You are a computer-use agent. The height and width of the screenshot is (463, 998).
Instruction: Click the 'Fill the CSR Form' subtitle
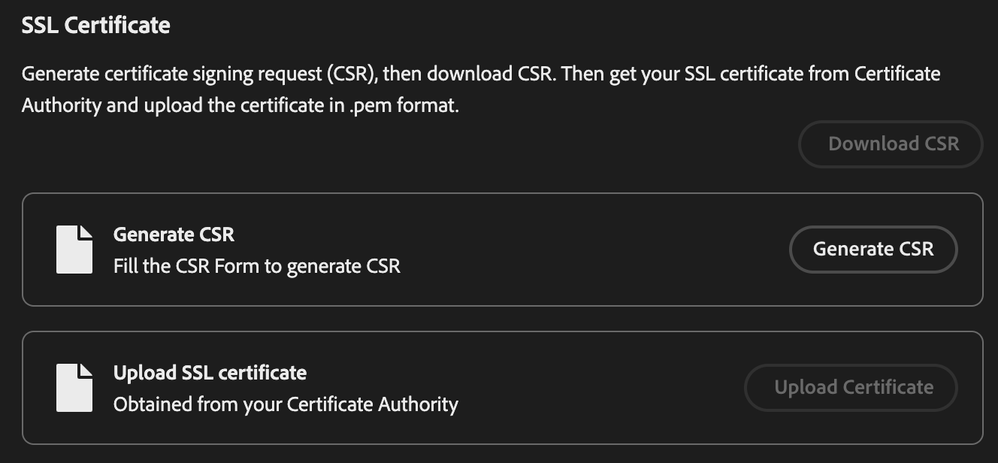pos(256,266)
